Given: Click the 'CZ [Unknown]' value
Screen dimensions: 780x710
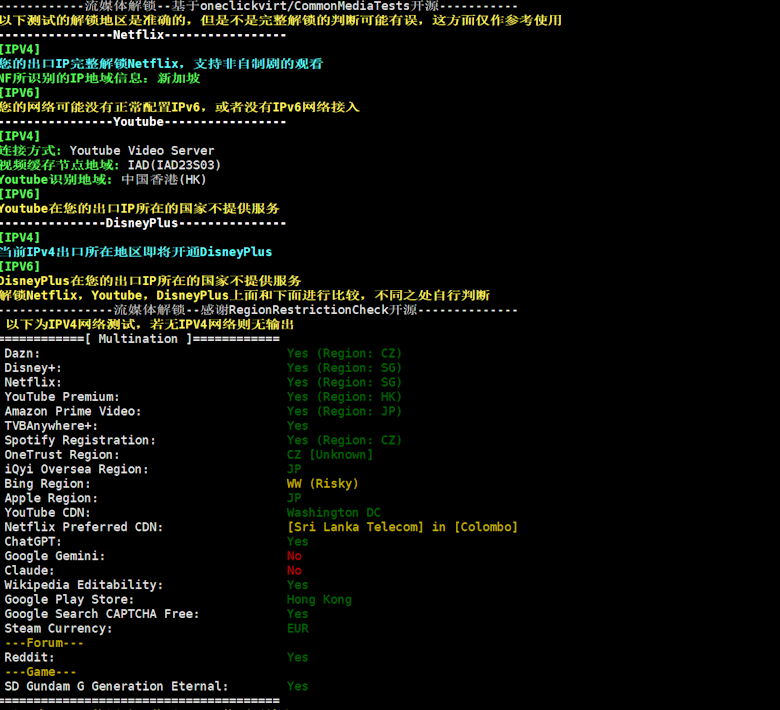Looking at the screenshot, I should coord(329,454).
